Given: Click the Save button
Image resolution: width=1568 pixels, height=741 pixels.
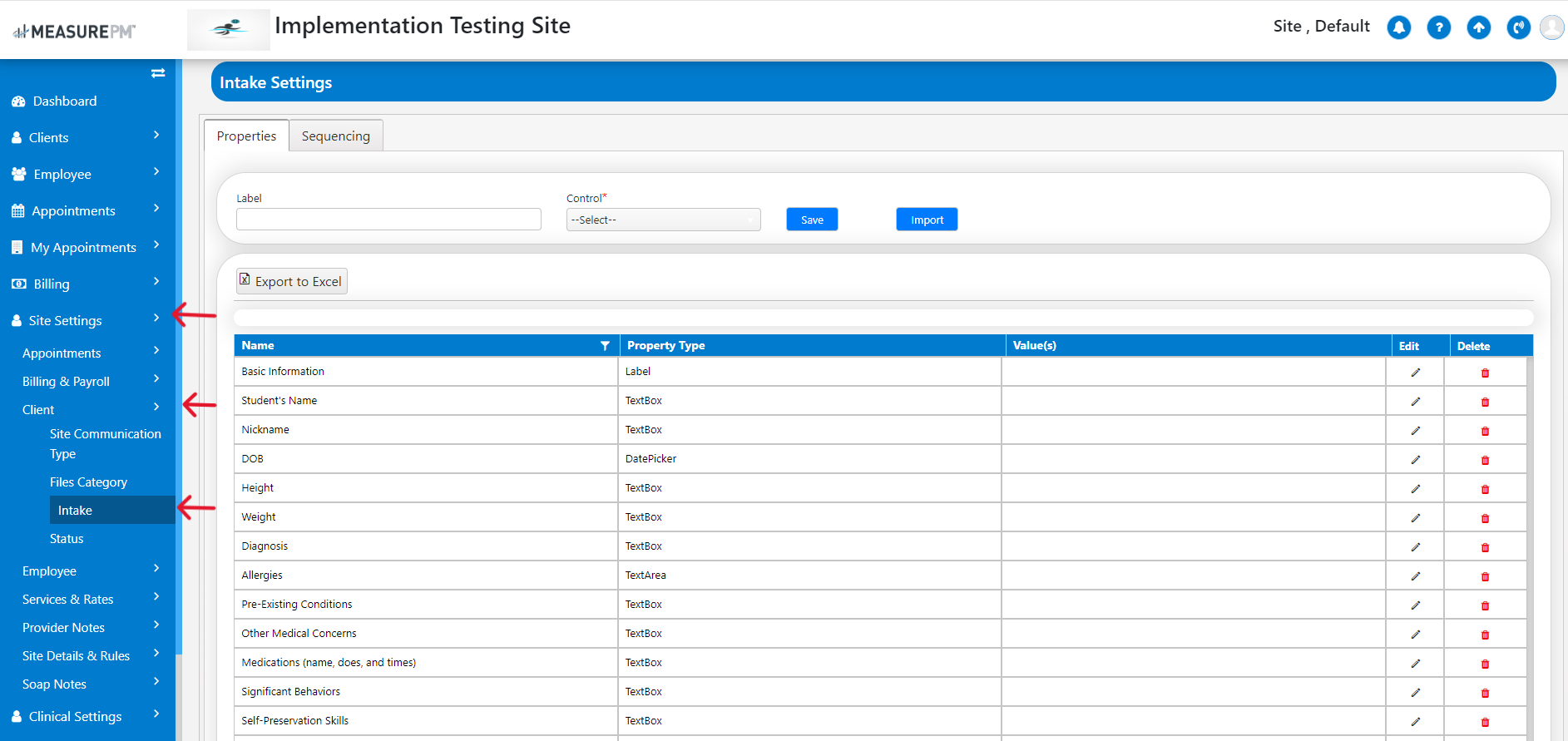Looking at the screenshot, I should tap(812, 220).
